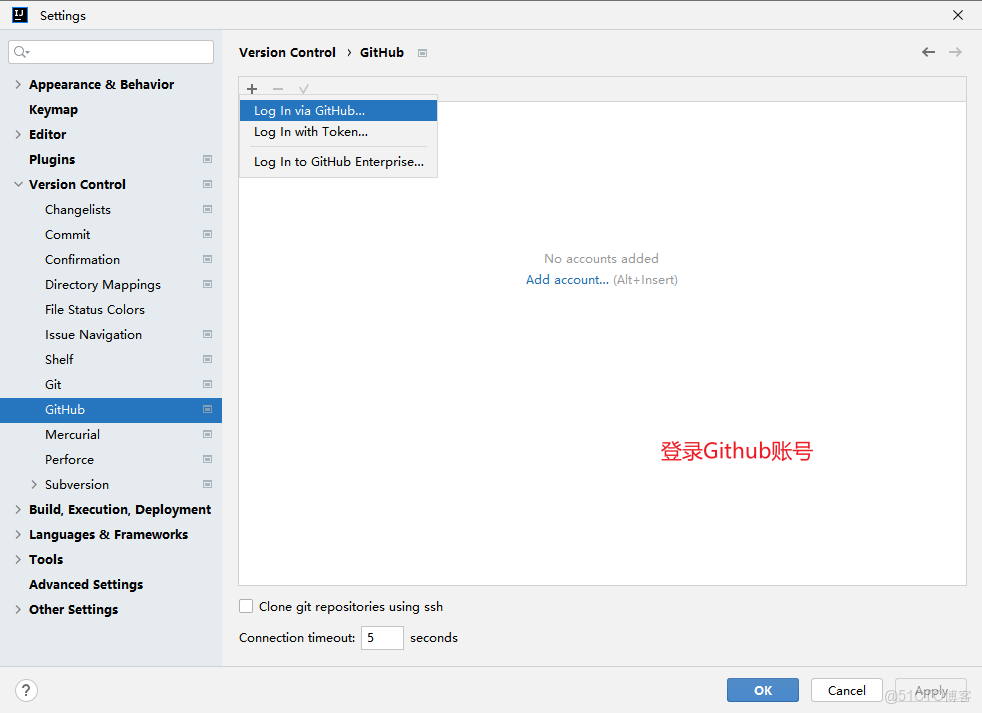Click the checkmark icon to set default account
This screenshot has height=713, width=982.
pos(303,89)
